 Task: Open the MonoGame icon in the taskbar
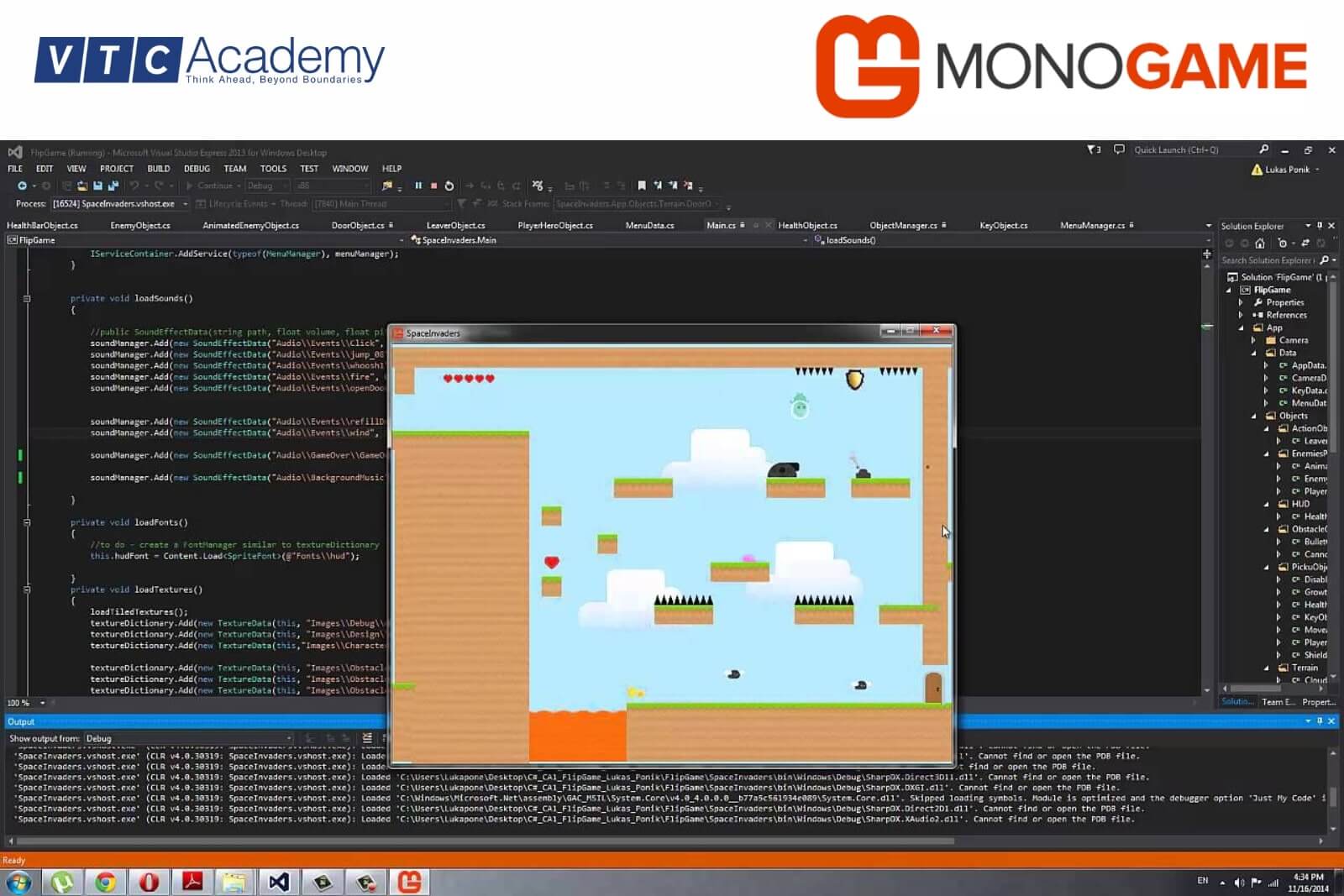click(409, 882)
